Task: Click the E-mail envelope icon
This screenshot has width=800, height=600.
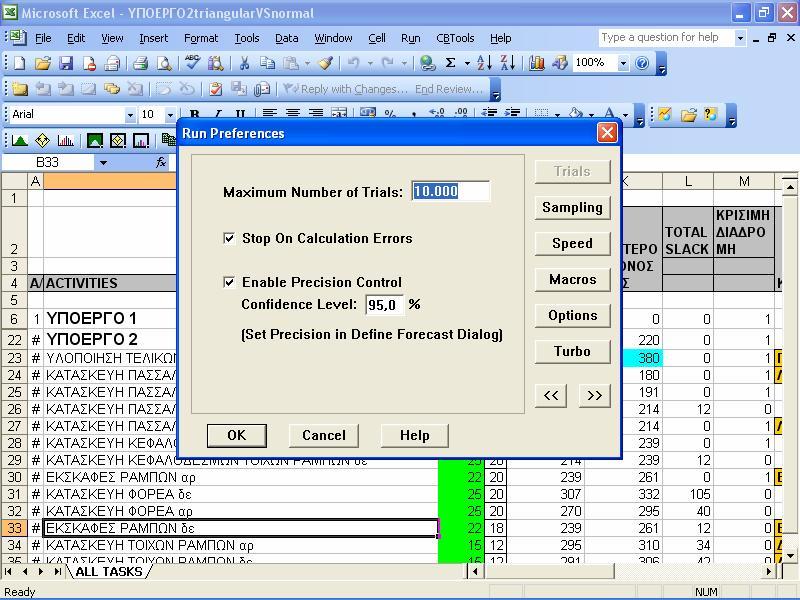Action: click(x=112, y=63)
